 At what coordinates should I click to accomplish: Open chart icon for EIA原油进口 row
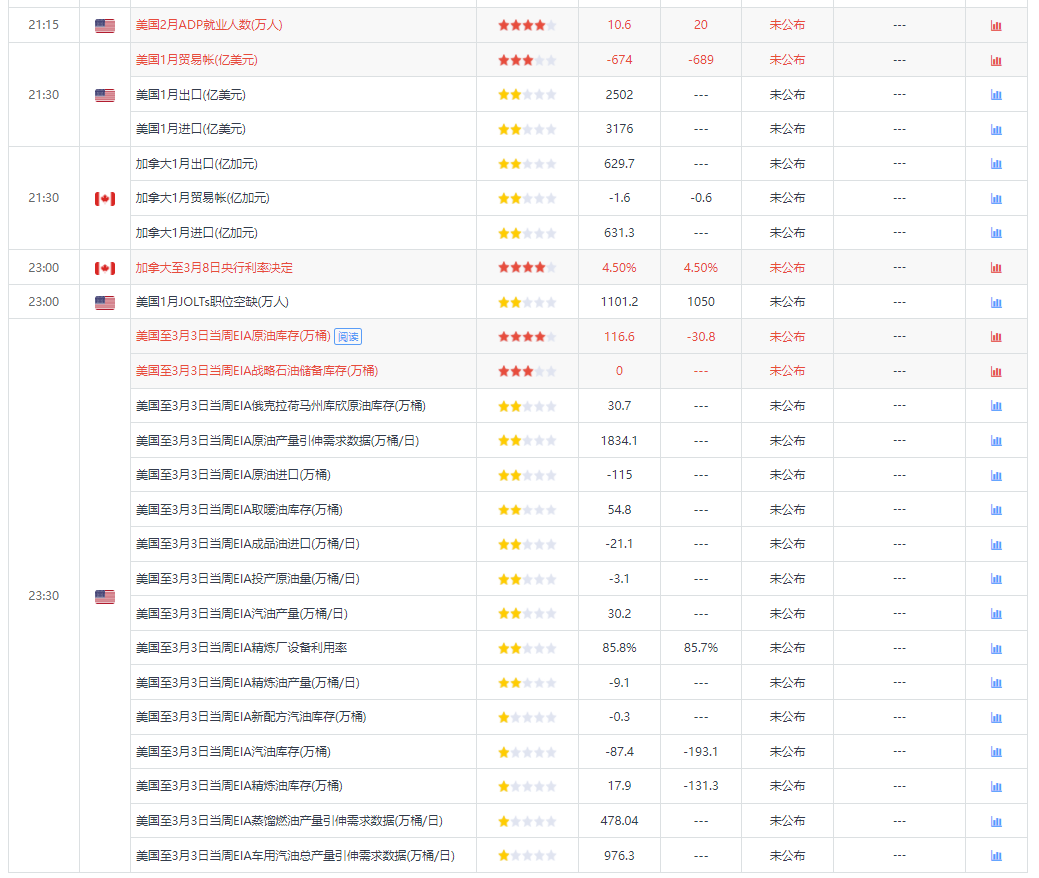(996, 475)
